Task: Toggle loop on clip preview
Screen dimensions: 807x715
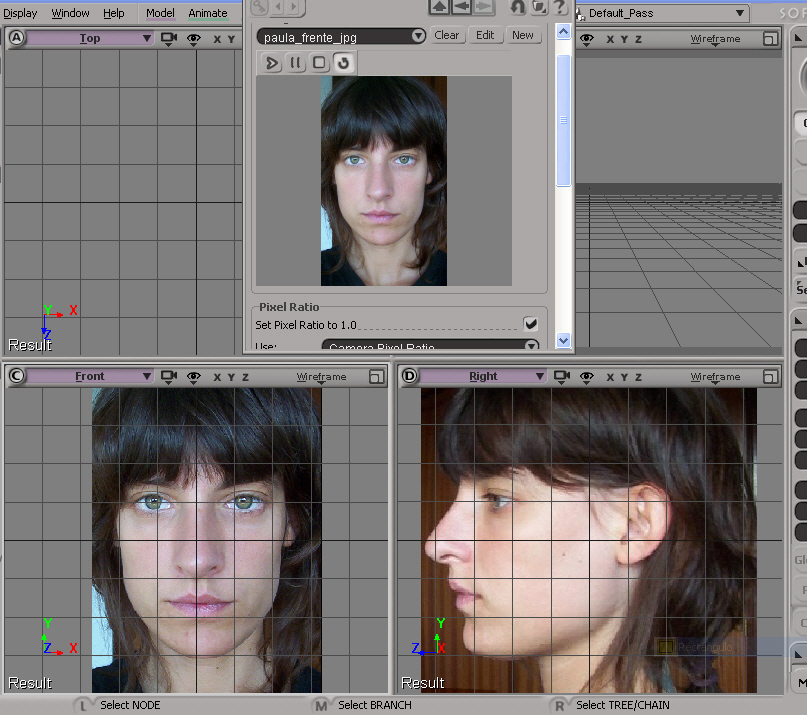Action: 343,63
